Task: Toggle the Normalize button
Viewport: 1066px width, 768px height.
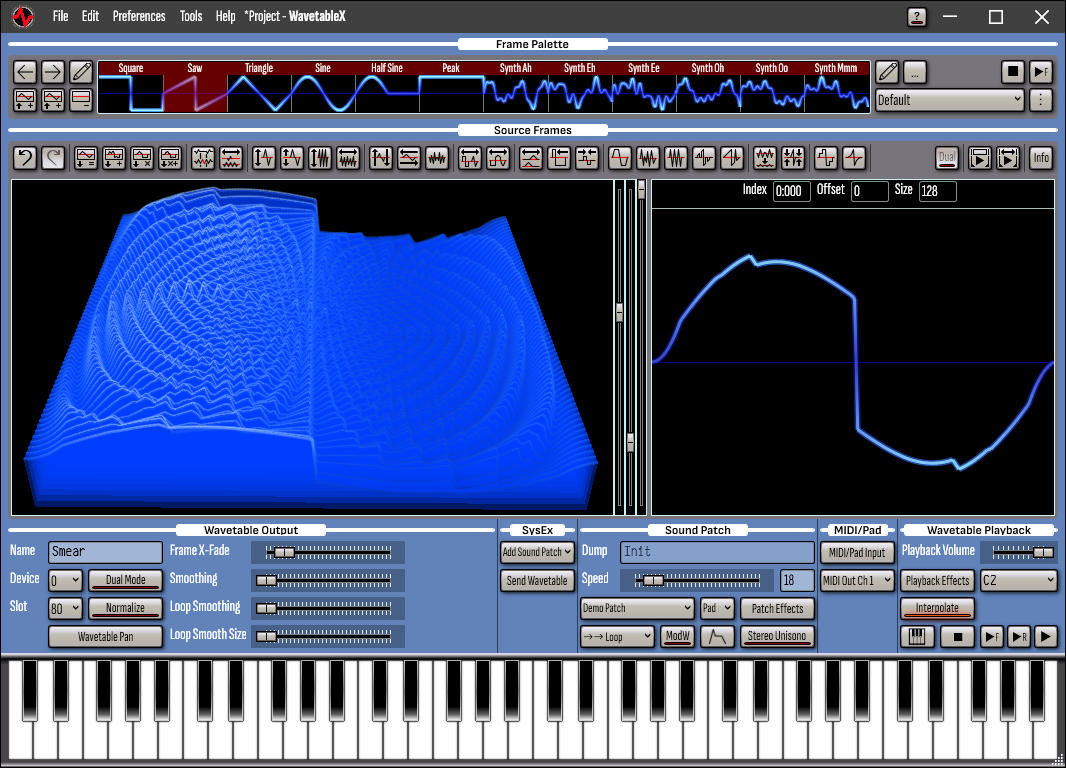Action: (x=126, y=608)
